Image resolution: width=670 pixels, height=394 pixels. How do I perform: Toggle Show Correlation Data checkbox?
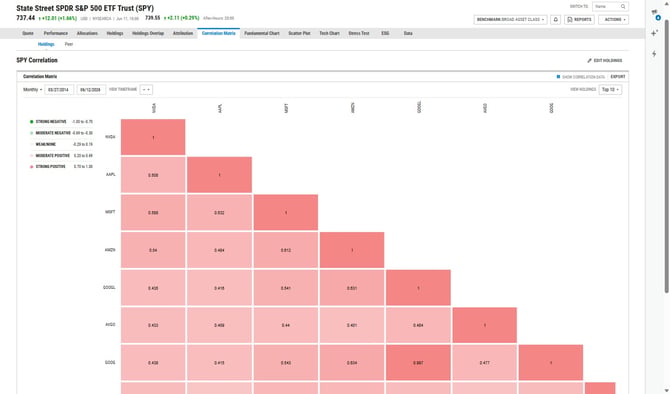(558, 77)
